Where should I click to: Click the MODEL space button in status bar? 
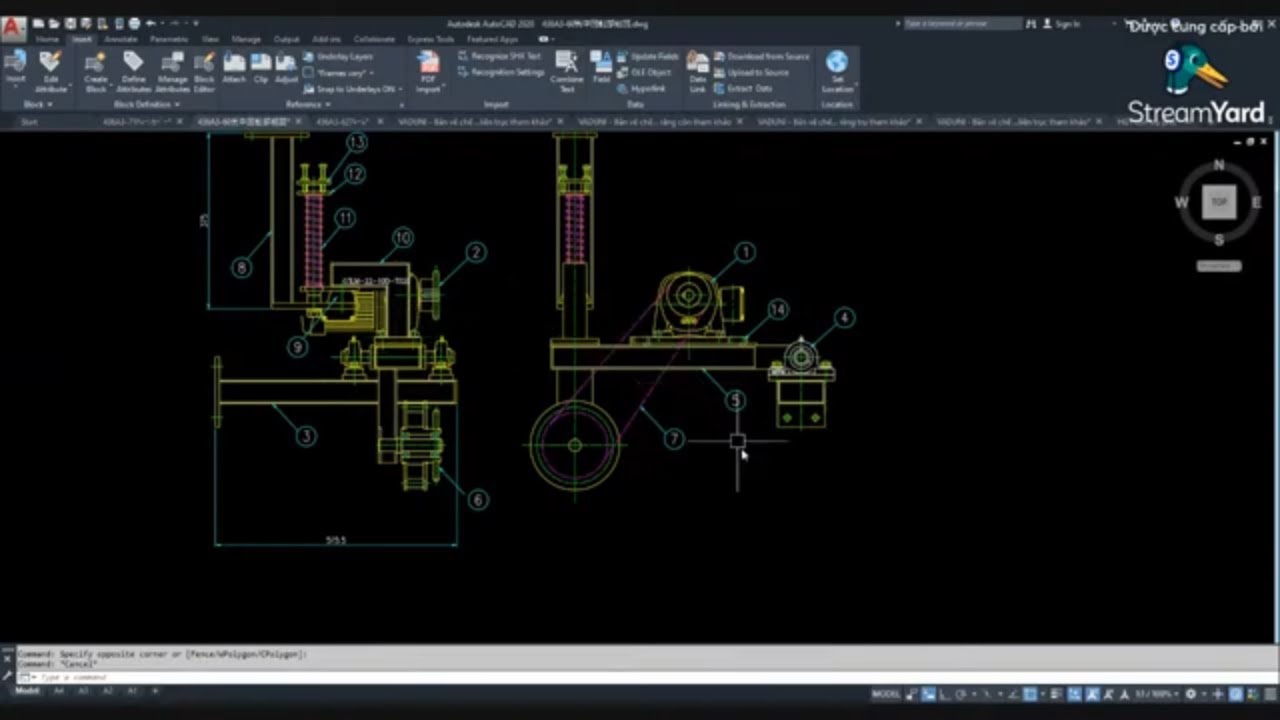tap(886, 694)
